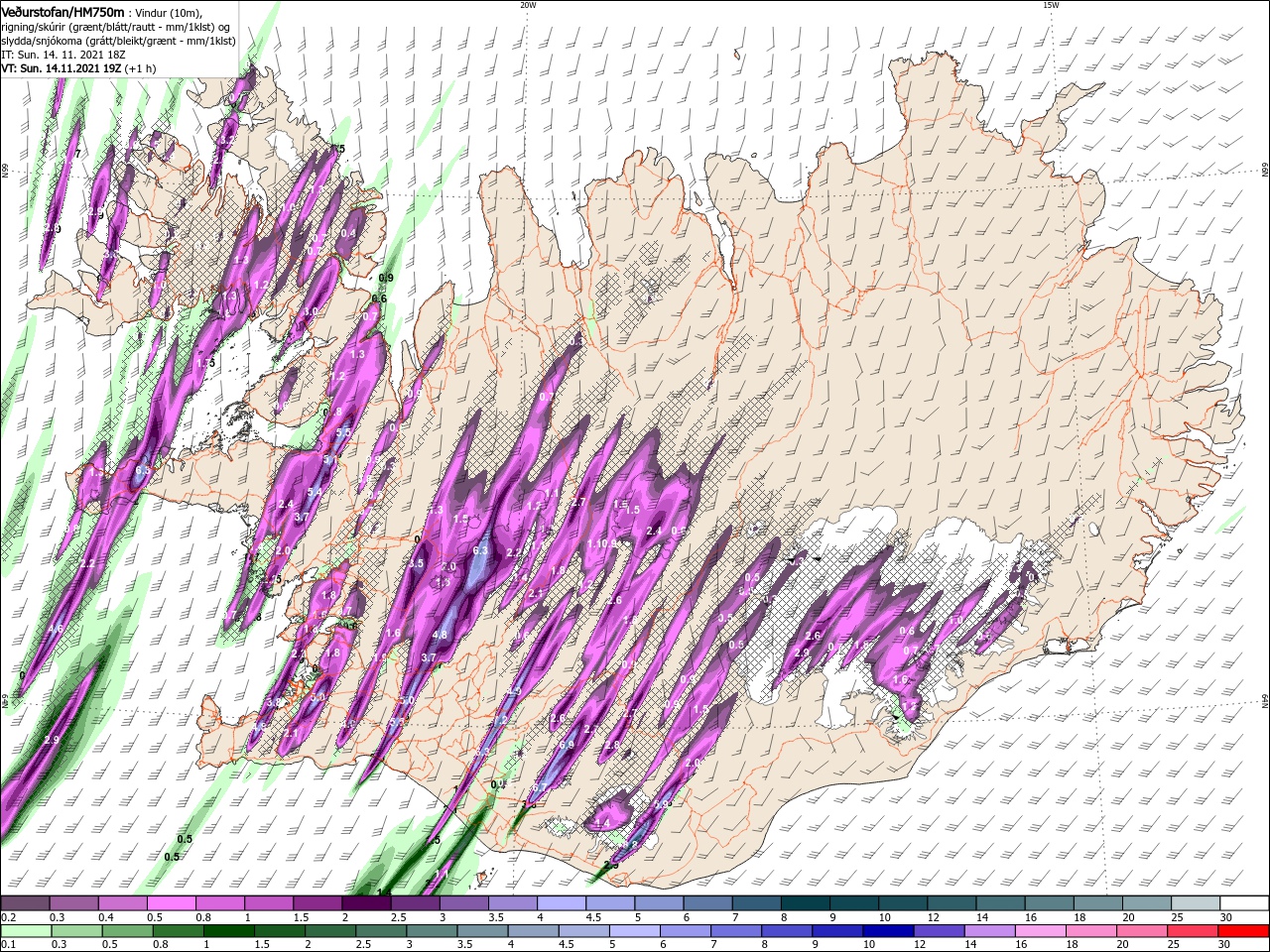The width and height of the screenshot is (1270, 952).
Task: Pick the darkest purple 2 snow swatch
Action: pos(366,903)
